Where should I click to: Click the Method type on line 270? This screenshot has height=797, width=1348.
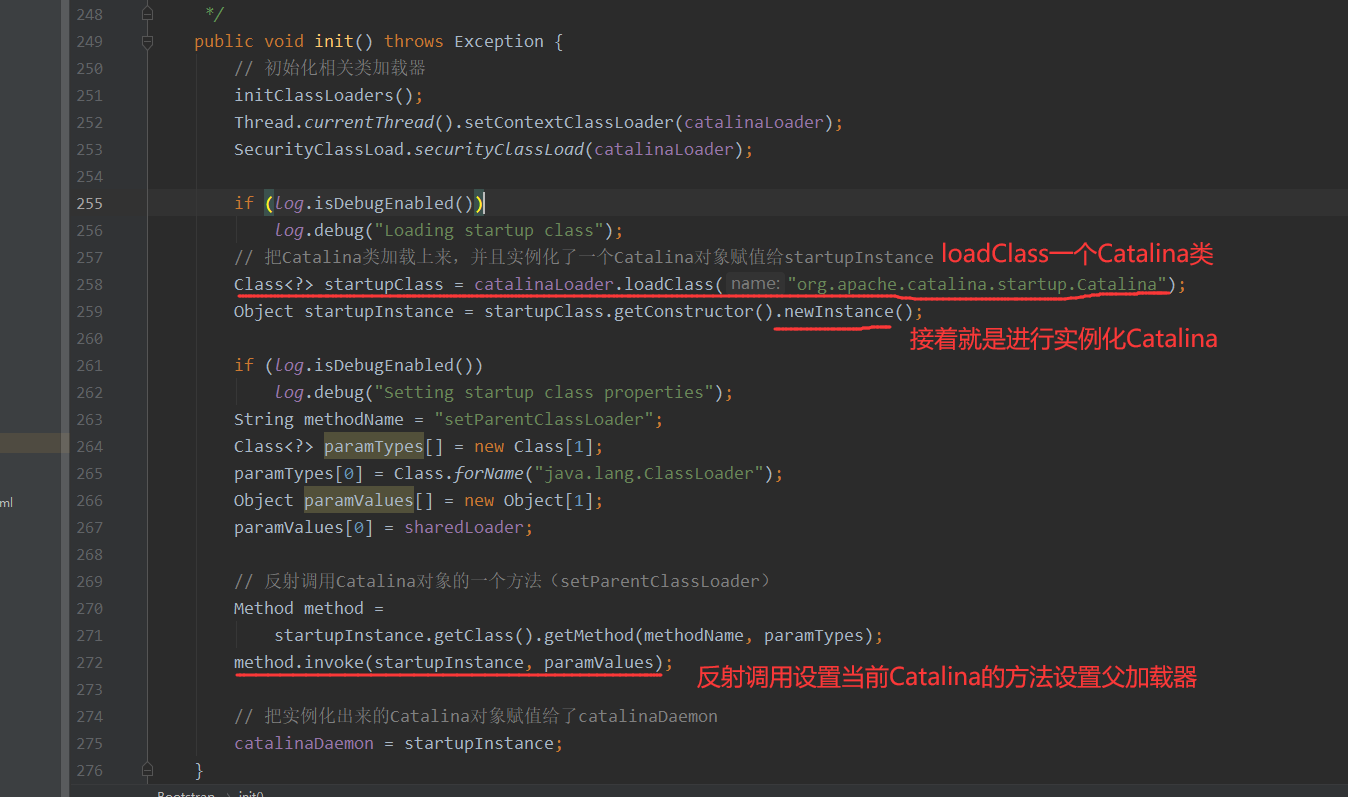point(264,608)
